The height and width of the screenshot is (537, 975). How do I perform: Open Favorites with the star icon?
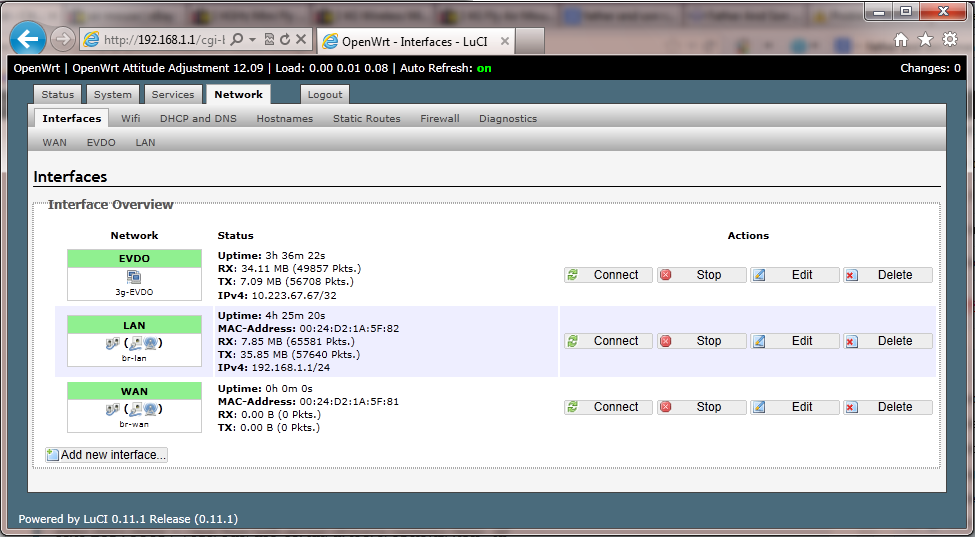925,40
